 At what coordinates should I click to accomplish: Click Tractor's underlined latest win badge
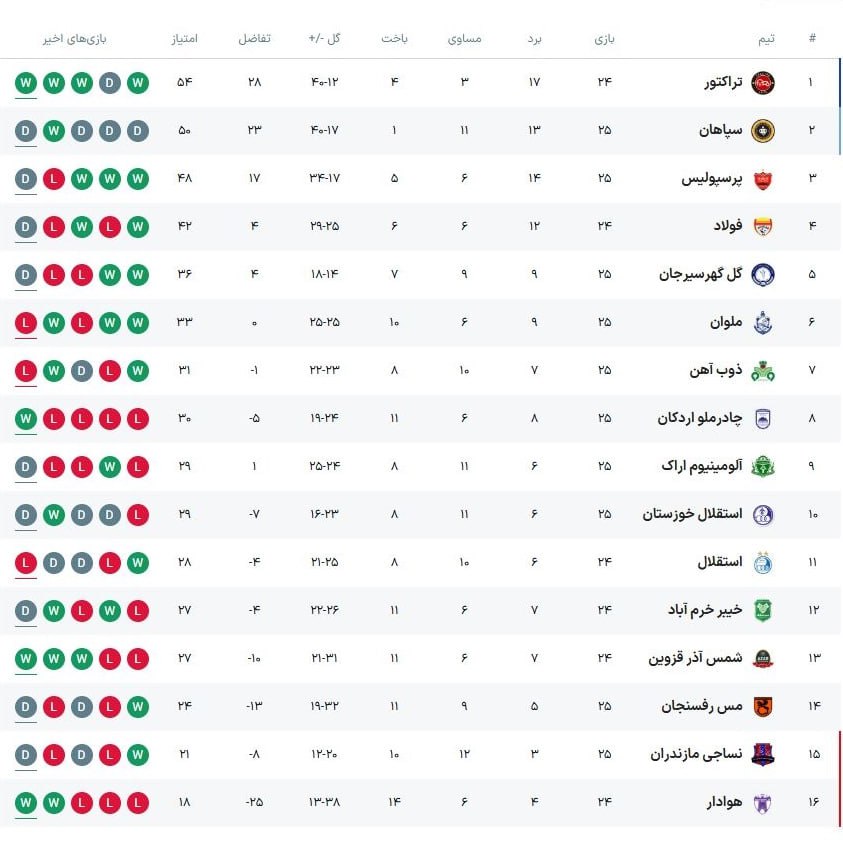click(26, 82)
